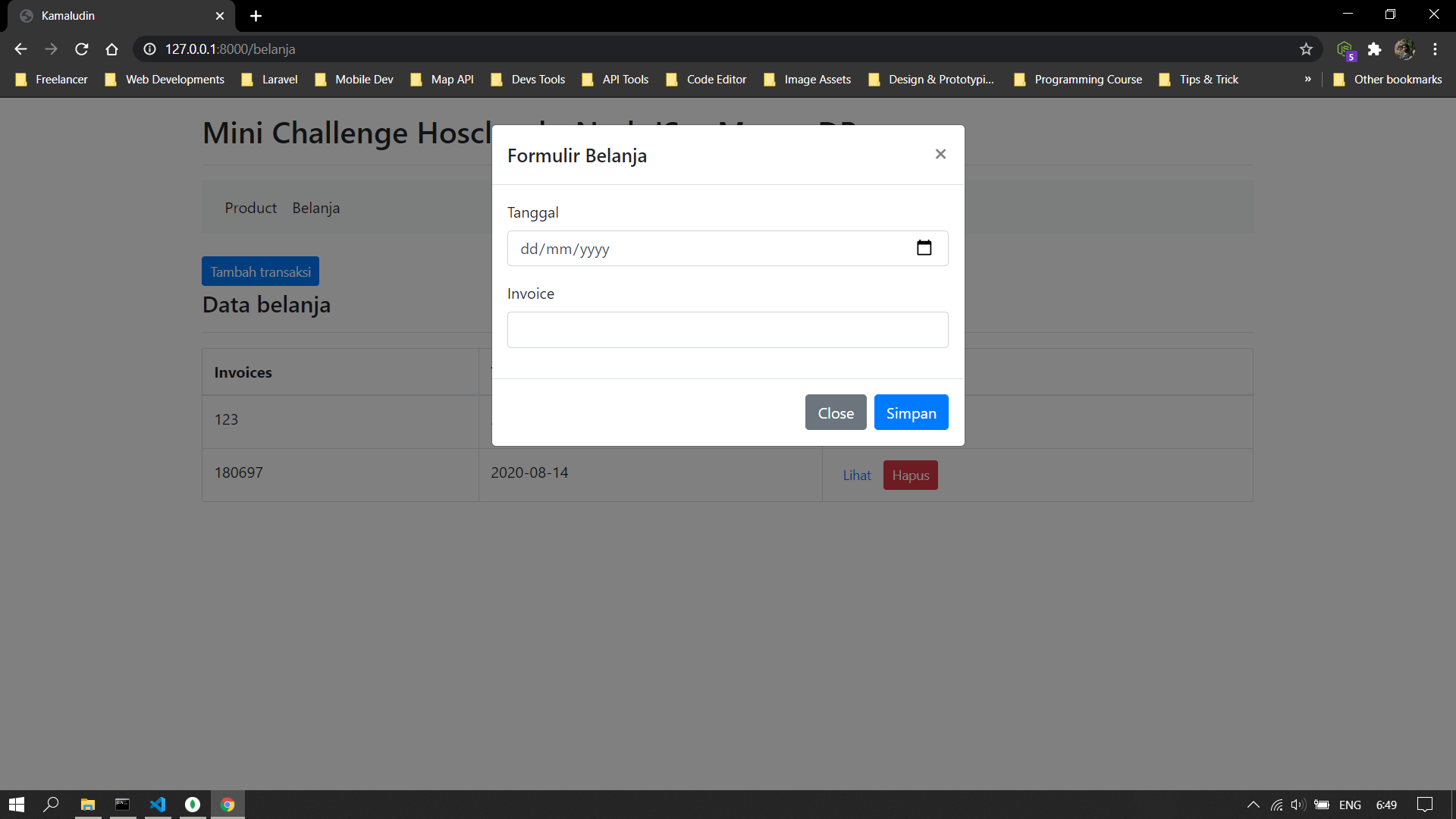Click the address bar URL
The image size is (1456, 819).
pyautogui.click(x=230, y=49)
